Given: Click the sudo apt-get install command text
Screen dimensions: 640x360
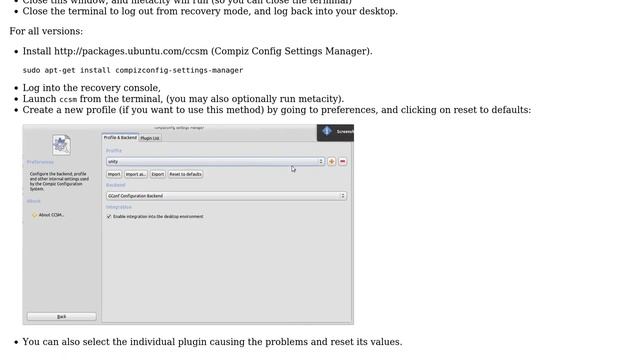Looking at the screenshot, I should (x=133, y=70).
